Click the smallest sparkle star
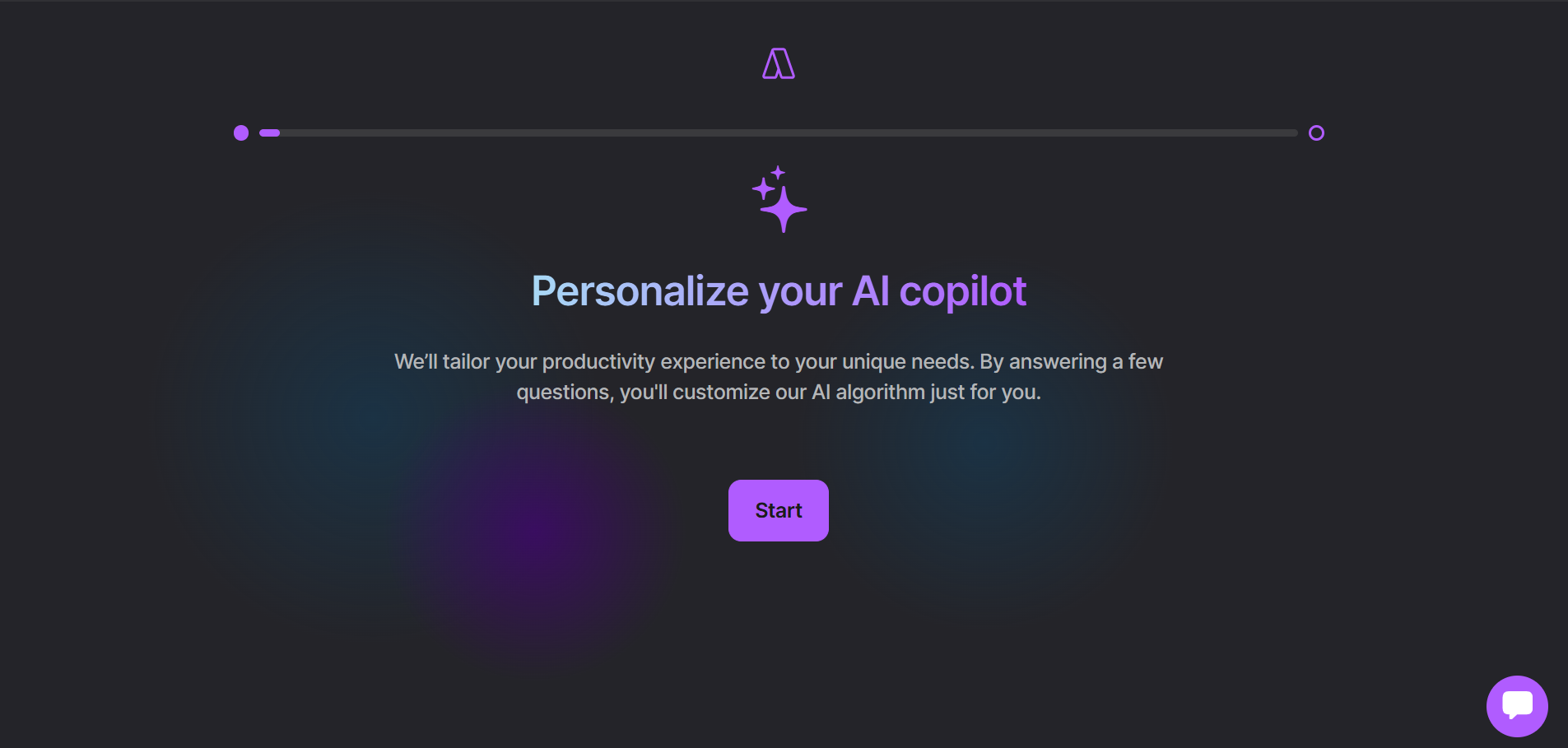1568x748 pixels. (x=778, y=173)
